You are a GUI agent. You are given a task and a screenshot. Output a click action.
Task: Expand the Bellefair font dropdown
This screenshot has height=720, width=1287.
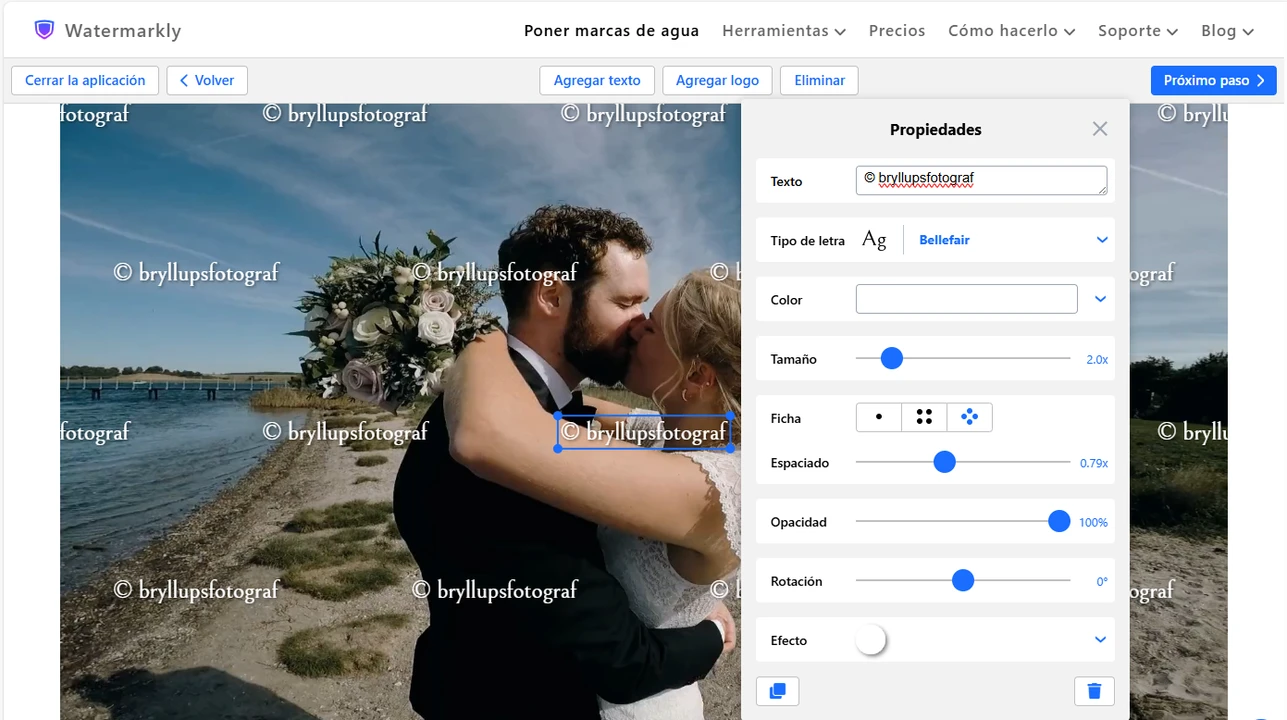pyautogui.click(x=1102, y=240)
